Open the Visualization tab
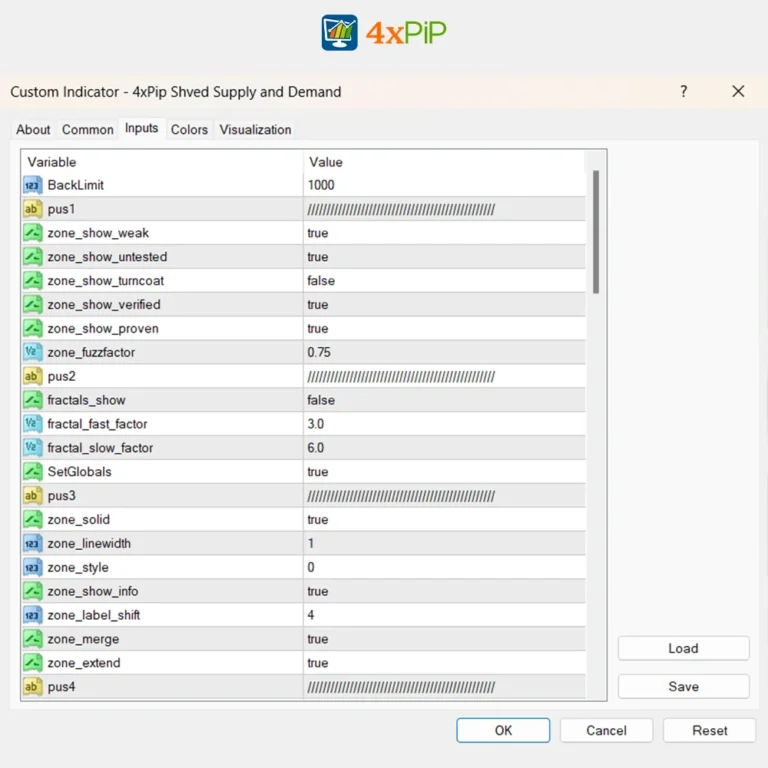 pos(255,130)
